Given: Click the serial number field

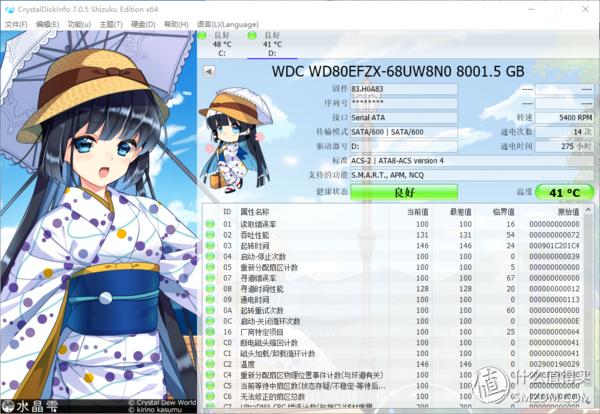Looking at the screenshot, I should [404, 103].
